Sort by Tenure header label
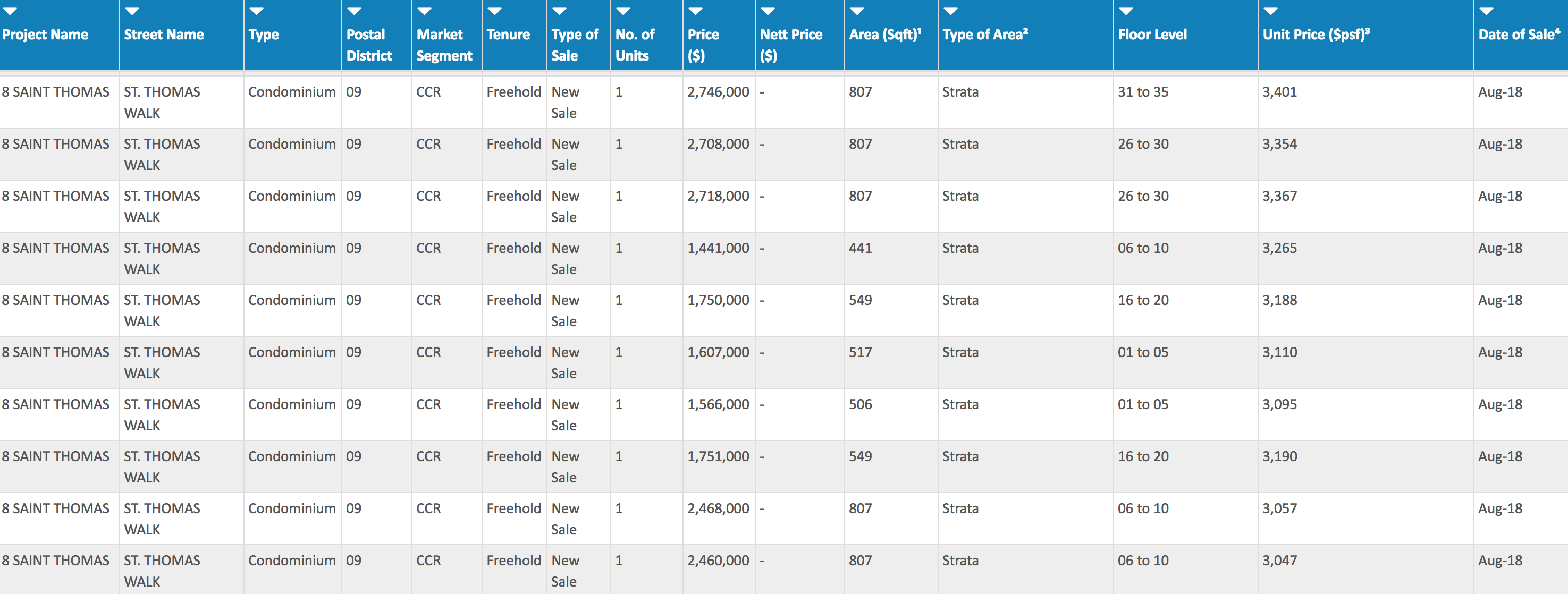This screenshot has height=594, width=1568. tap(508, 35)
